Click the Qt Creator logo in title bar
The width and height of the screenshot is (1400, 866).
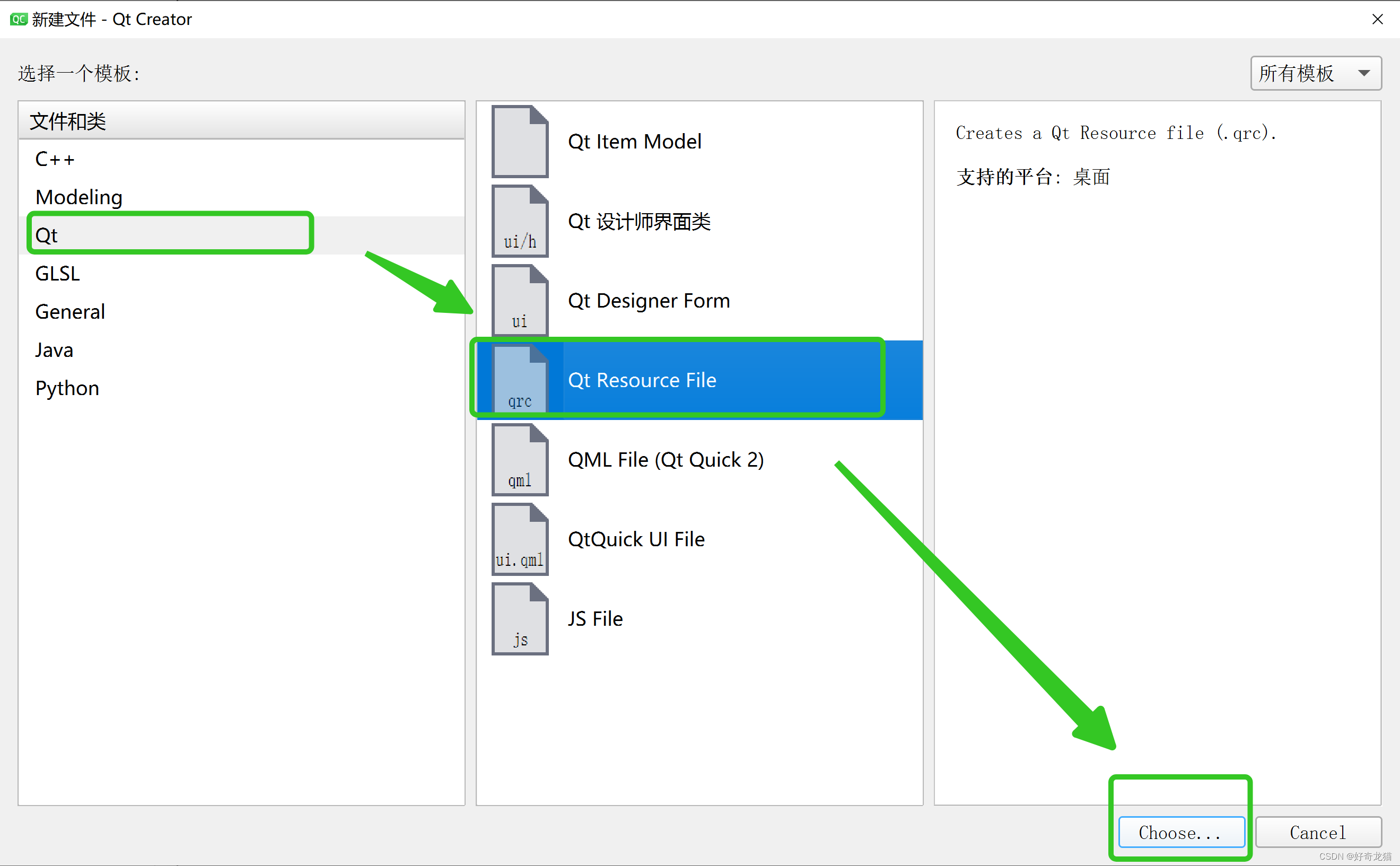(x=19, y=19)
